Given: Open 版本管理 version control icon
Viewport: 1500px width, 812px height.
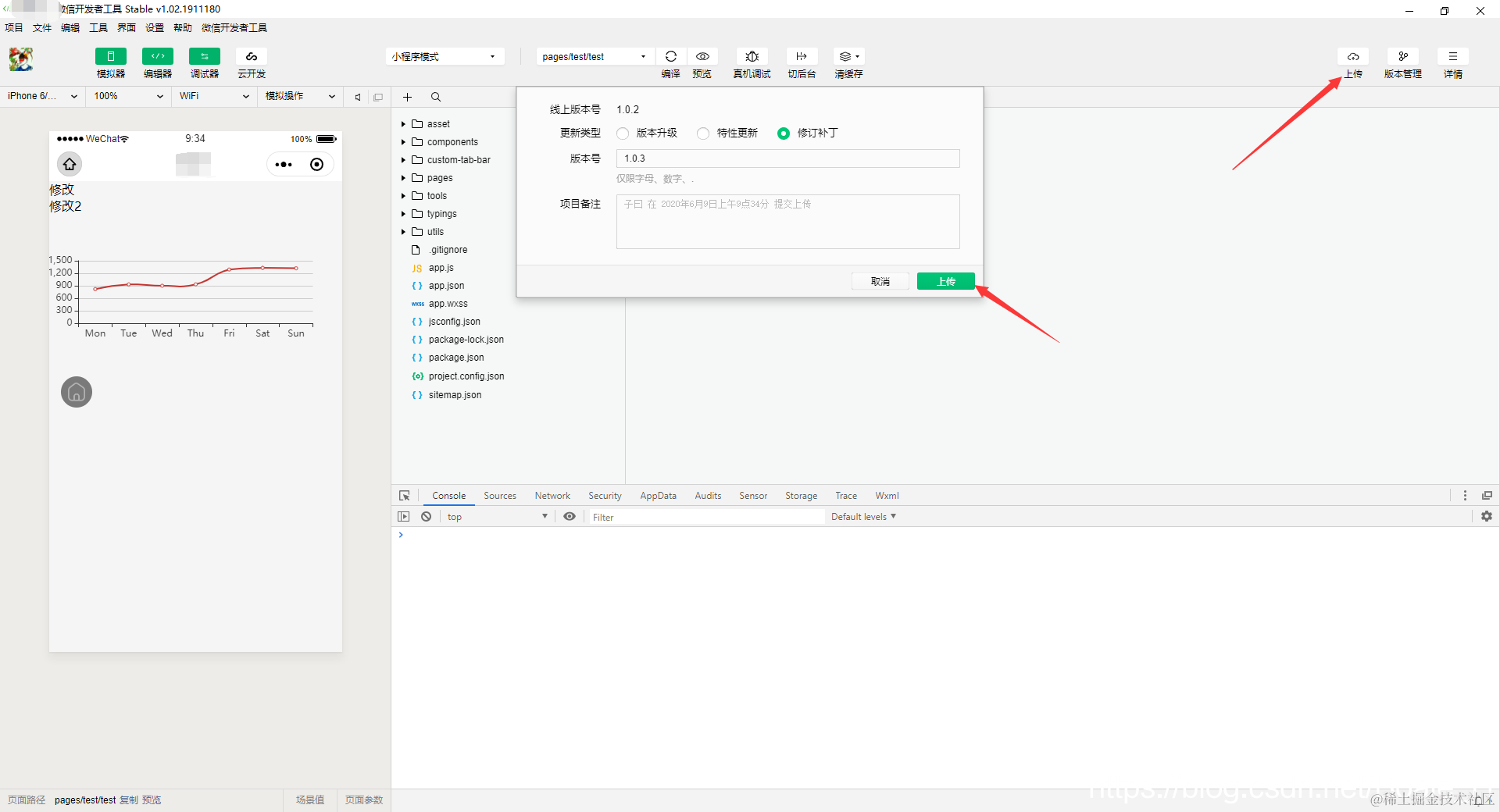Looking at the screenshot, I should (1403, 56).
